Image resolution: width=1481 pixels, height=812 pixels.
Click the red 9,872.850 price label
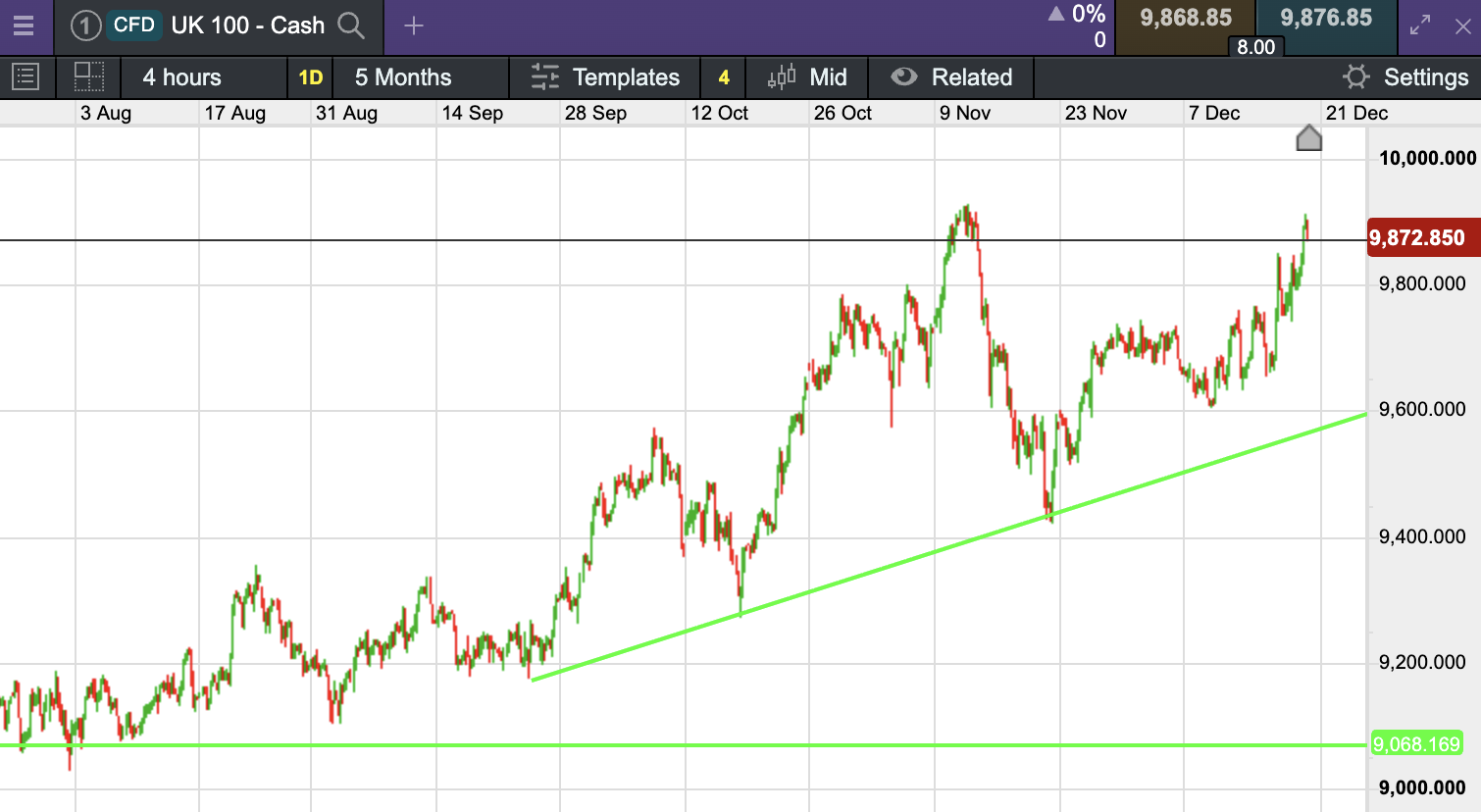point(1418,238)
